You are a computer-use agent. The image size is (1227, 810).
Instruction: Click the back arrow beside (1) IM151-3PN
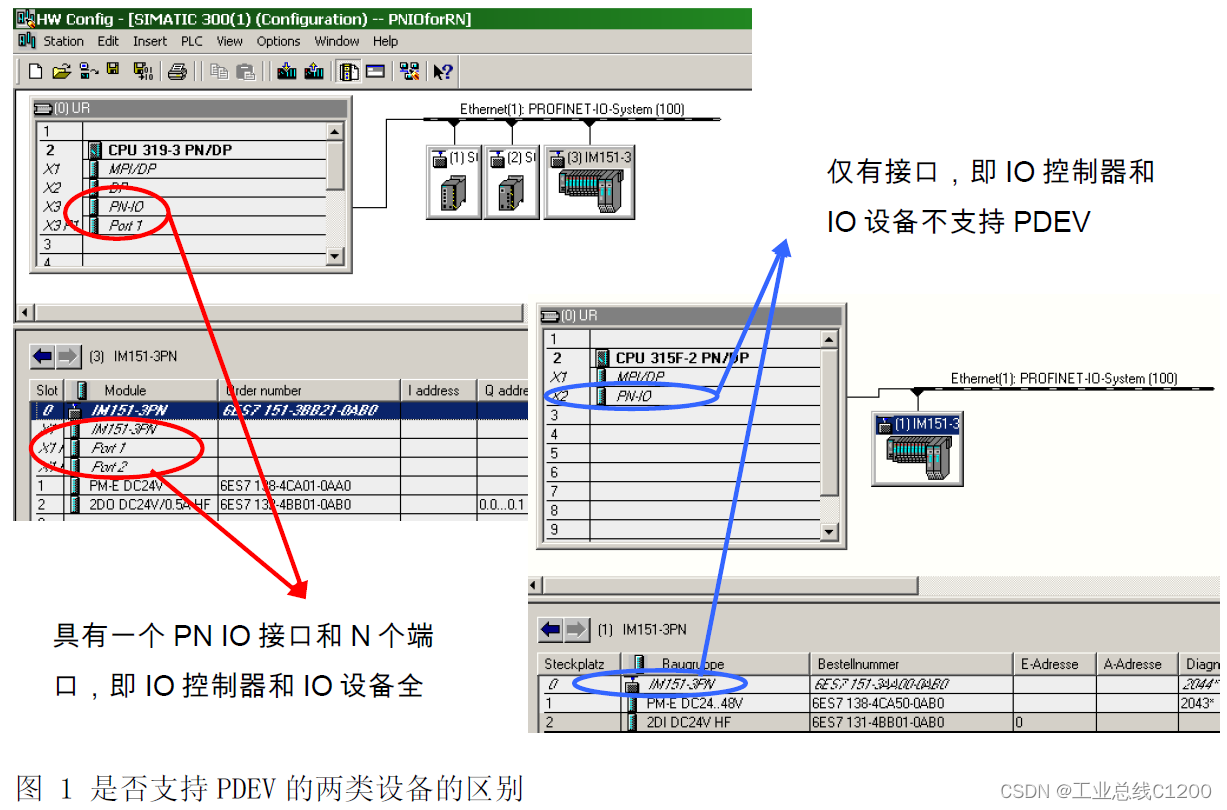click(551, 630)
